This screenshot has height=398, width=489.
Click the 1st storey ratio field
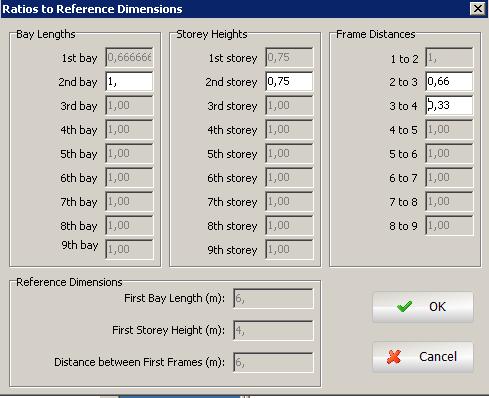click(x=289, y=58)
